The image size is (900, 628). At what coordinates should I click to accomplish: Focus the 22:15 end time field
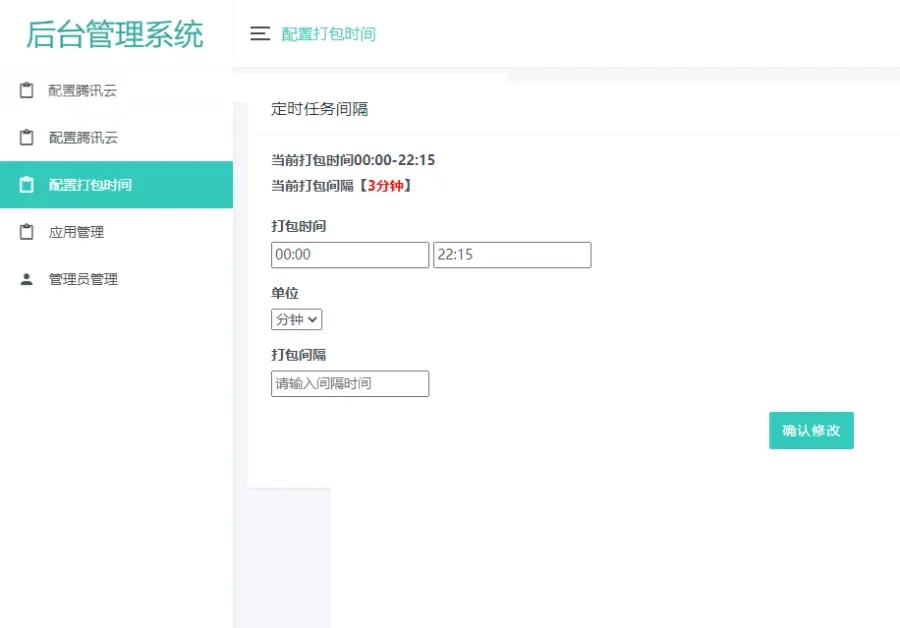pyautogui.click(x=511, y=255)
